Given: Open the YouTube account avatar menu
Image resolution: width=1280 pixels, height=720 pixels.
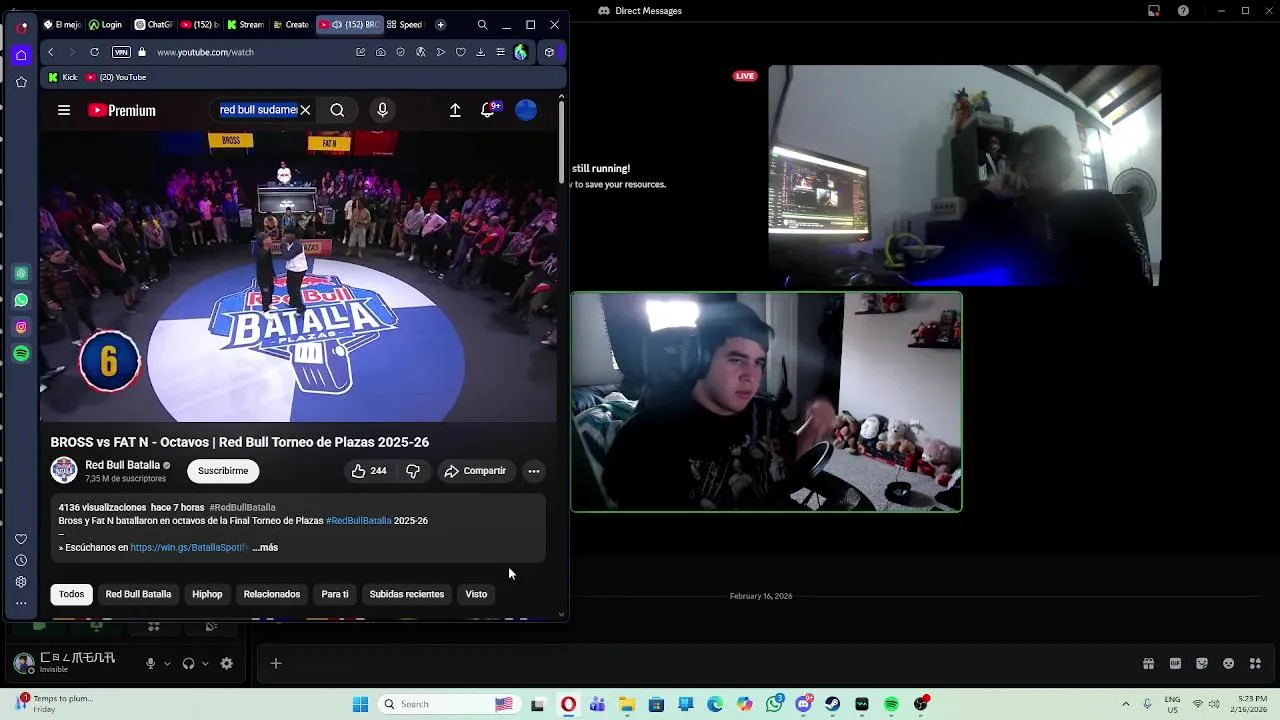Looking at the screenshot, I should (x=526, y=111).
